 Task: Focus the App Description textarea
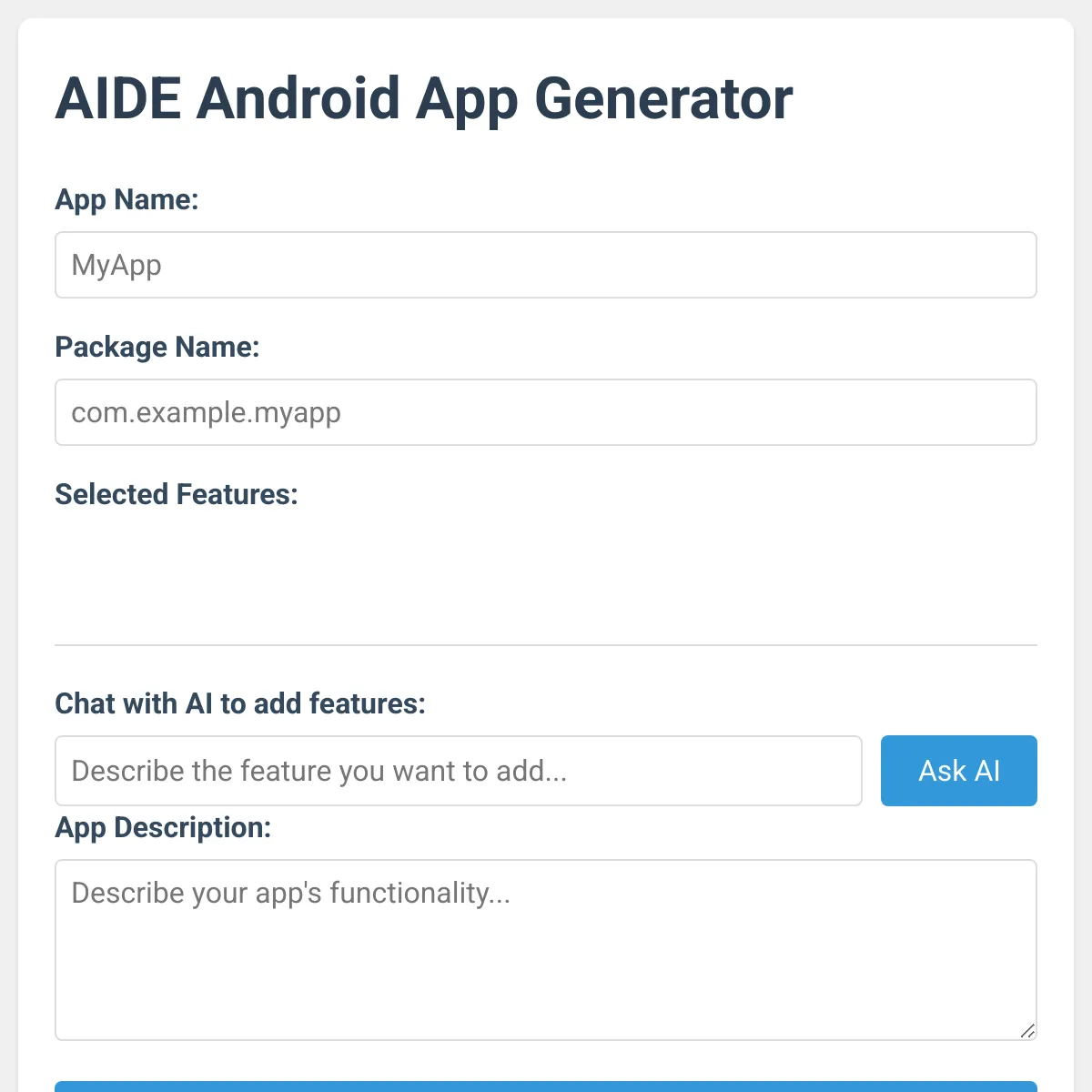[546, 950]
